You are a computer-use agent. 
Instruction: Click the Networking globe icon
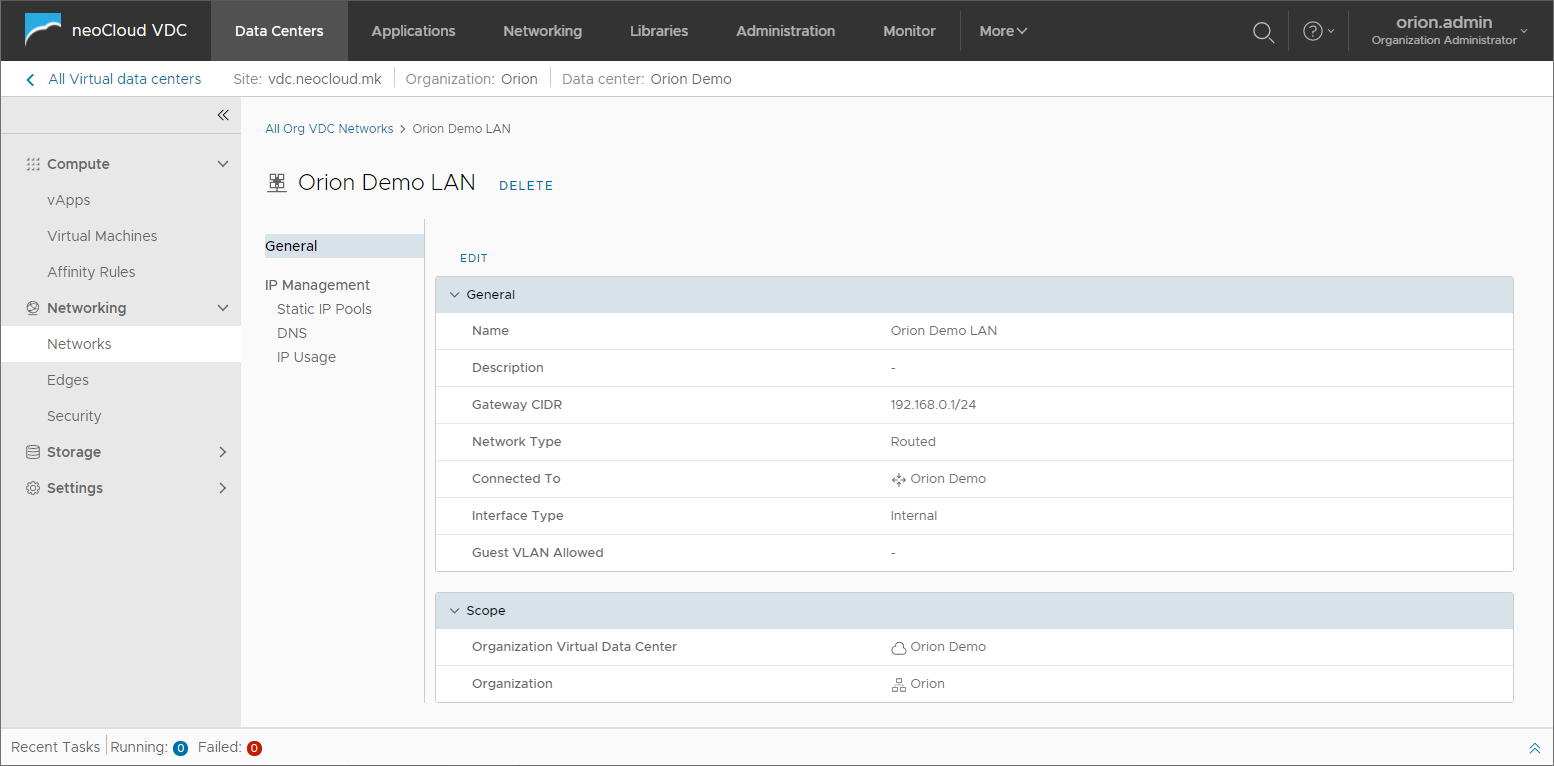coord(33,308)
